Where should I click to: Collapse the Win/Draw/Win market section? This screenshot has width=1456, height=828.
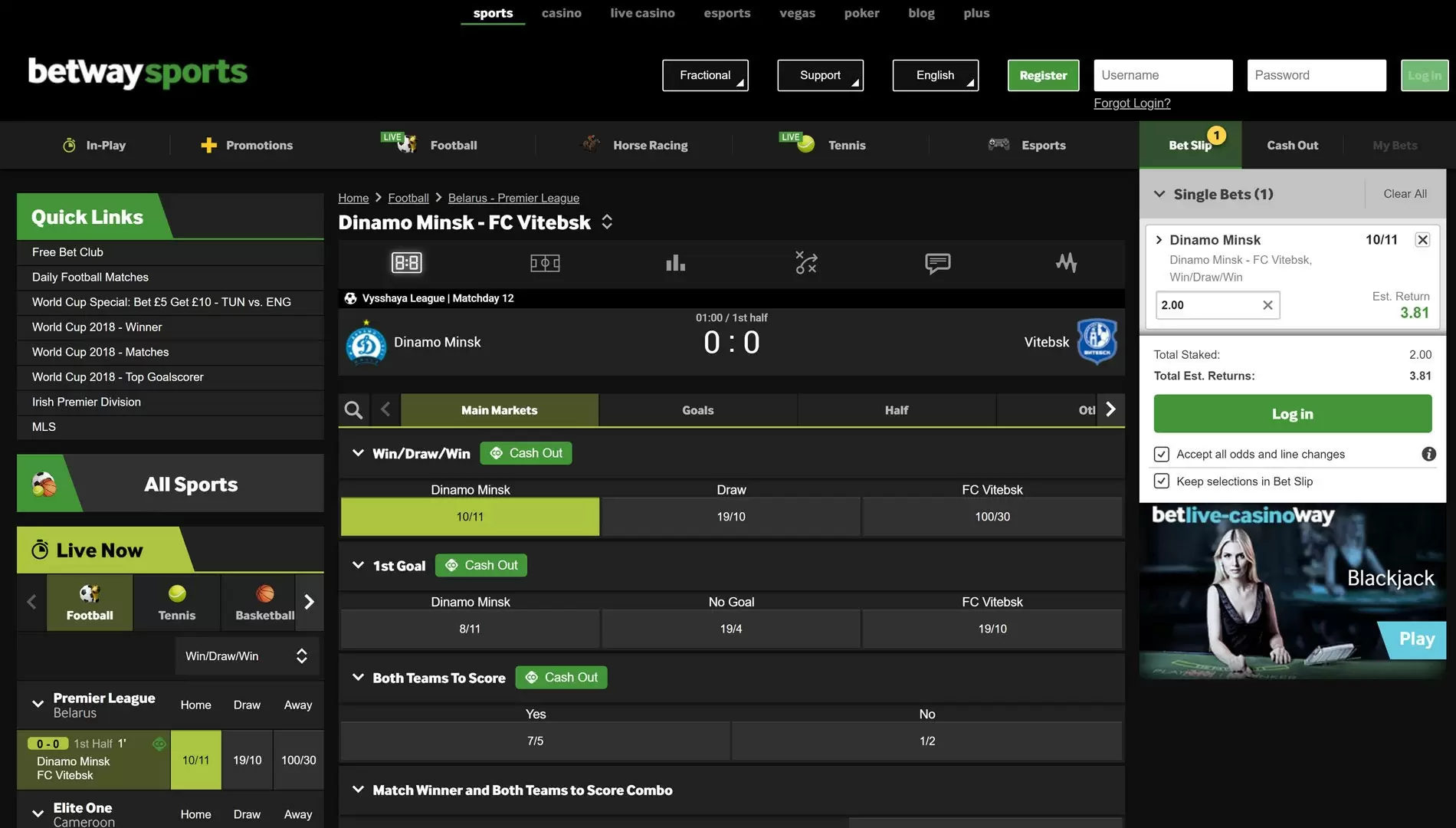pyautogui.click(x=358, y=453)
